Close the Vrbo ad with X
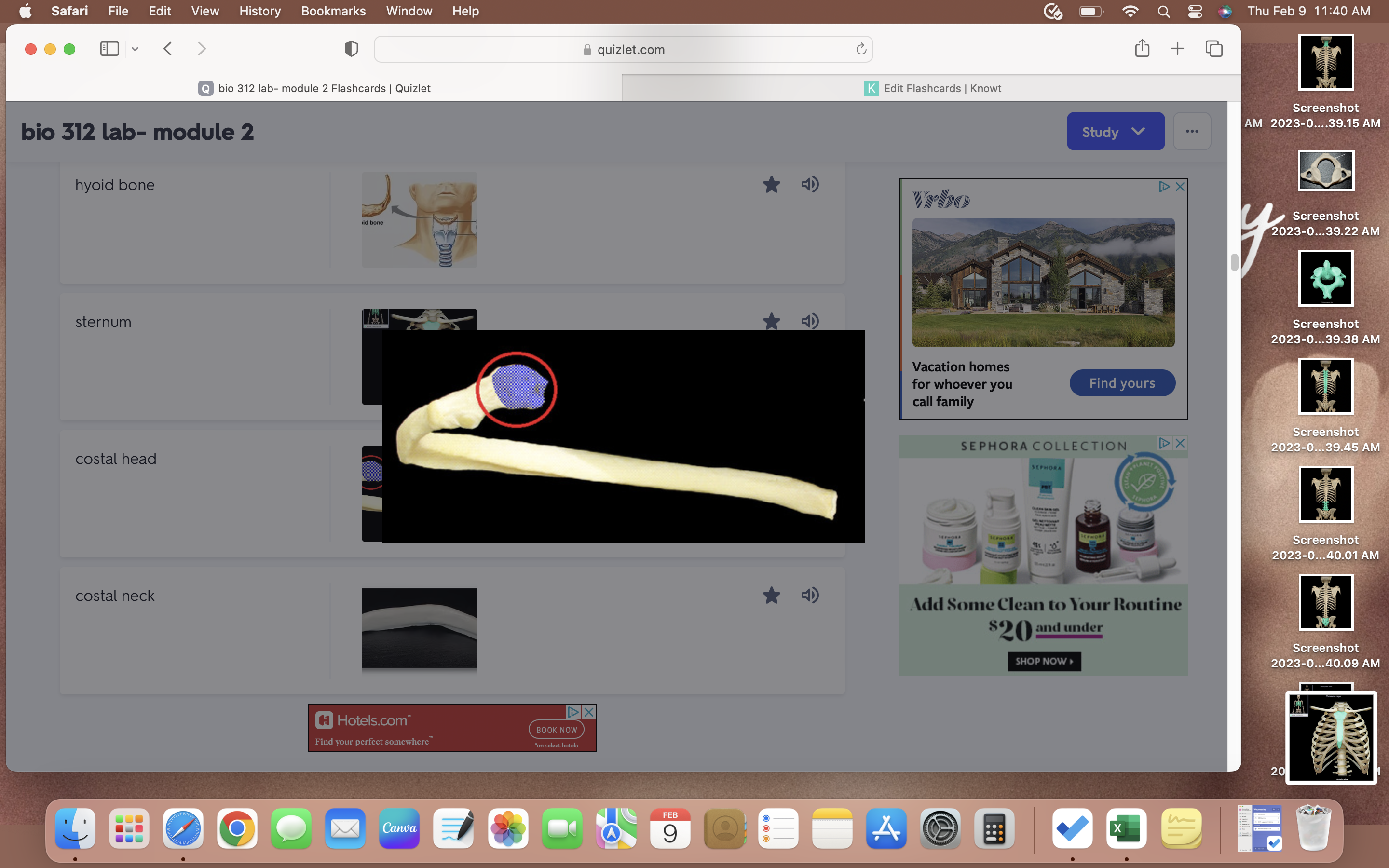1389x868 pixels. [1180, 187]
